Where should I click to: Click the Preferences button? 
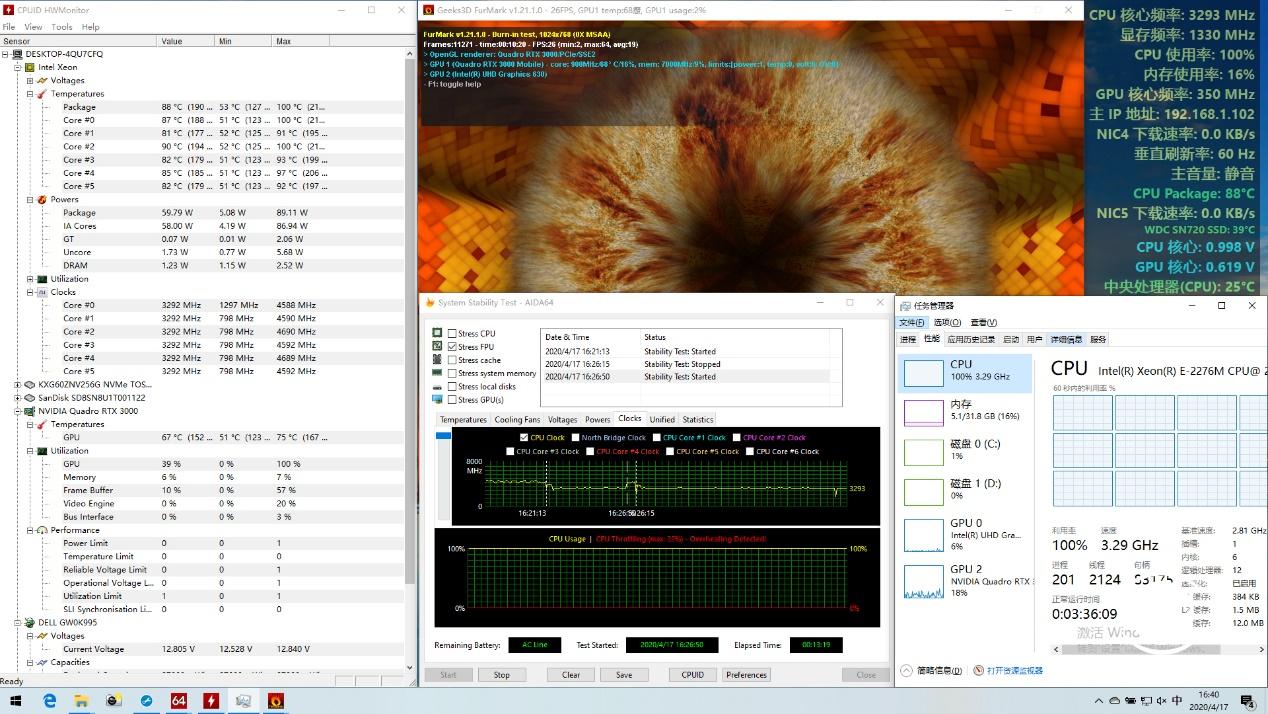click(x=746, y=675)
